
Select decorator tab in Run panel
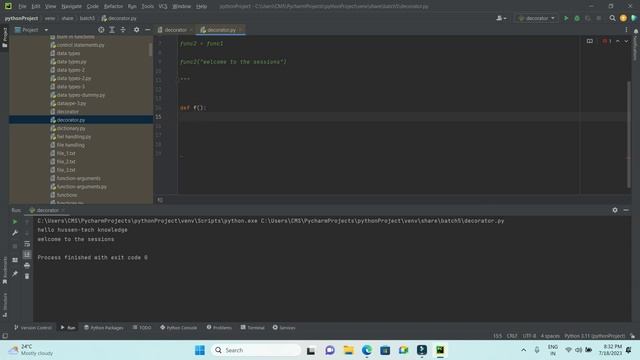[47, 210]
